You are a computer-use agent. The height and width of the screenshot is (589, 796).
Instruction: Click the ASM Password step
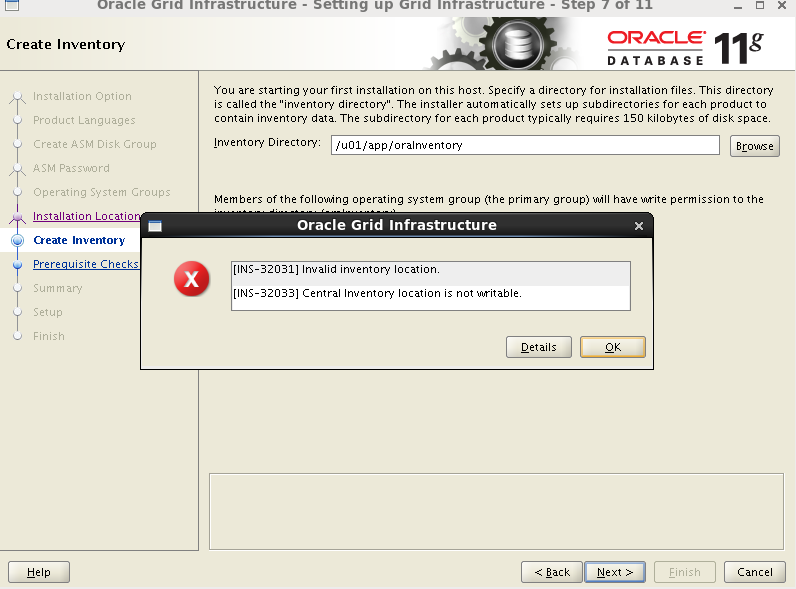point(71,168)
